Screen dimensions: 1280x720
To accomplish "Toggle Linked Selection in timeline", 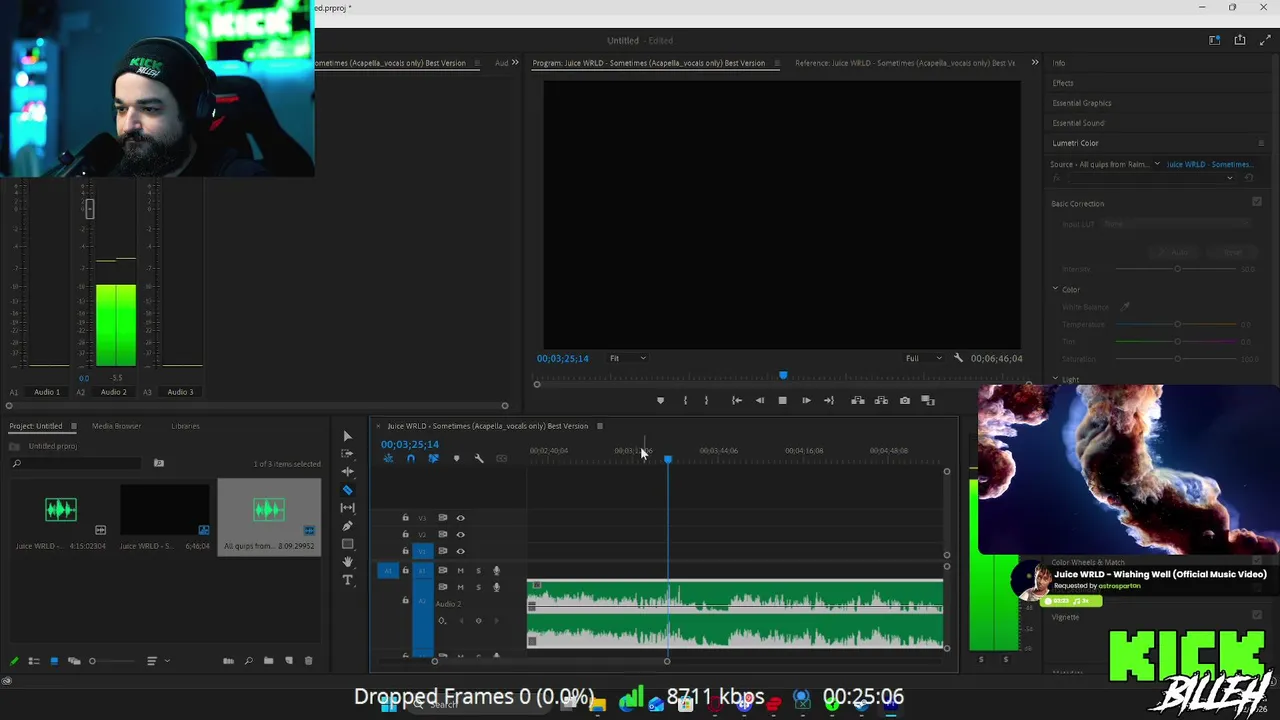I will pos(433,459).
